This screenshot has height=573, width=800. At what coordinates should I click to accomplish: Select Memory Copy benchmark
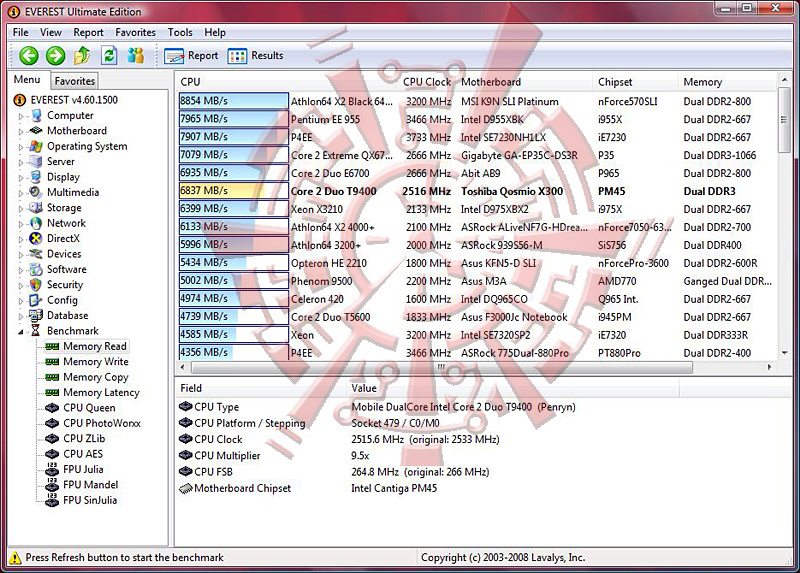tap(96, 377)
